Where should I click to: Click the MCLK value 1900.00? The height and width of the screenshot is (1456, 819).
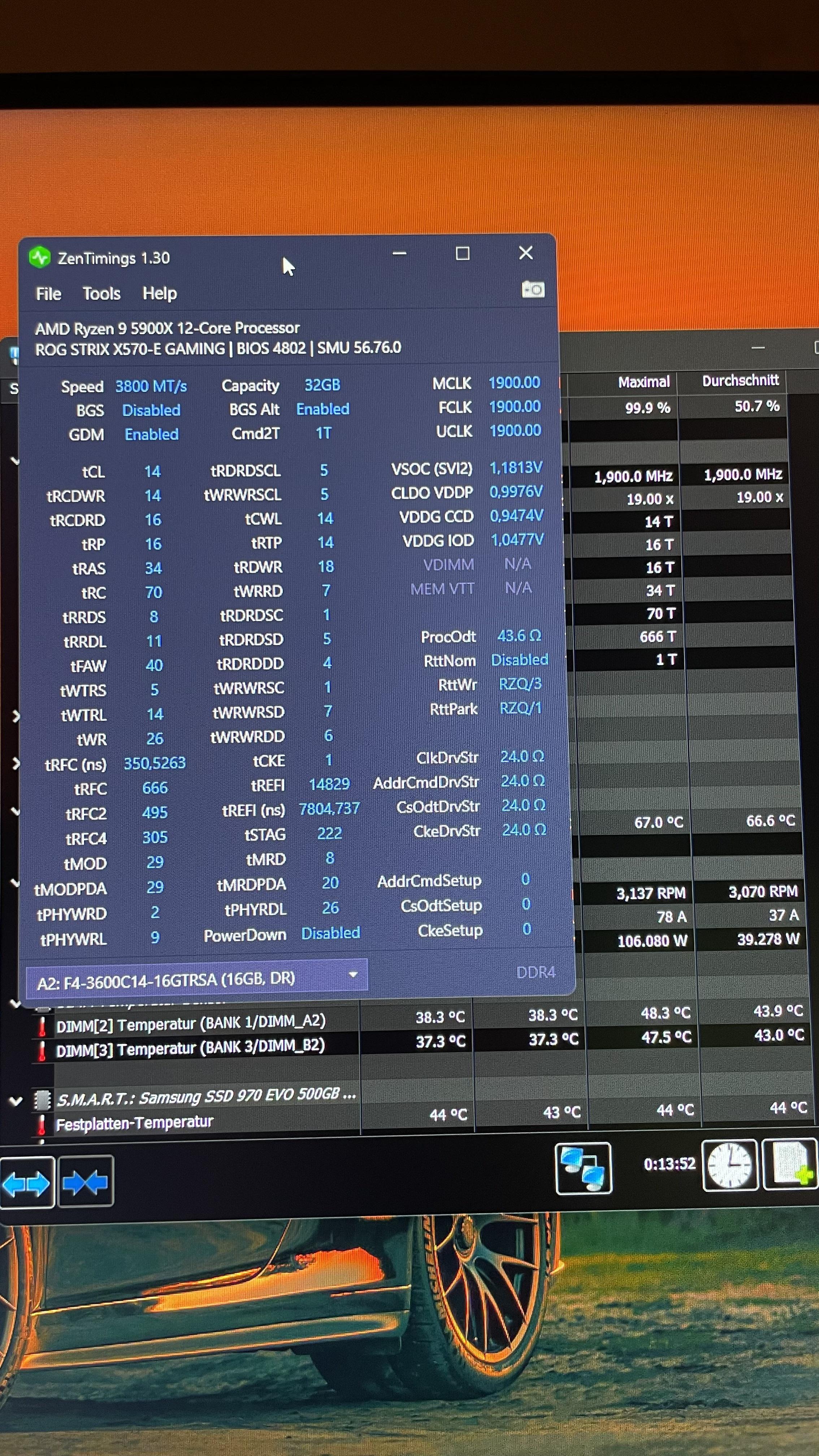point(514,383)
